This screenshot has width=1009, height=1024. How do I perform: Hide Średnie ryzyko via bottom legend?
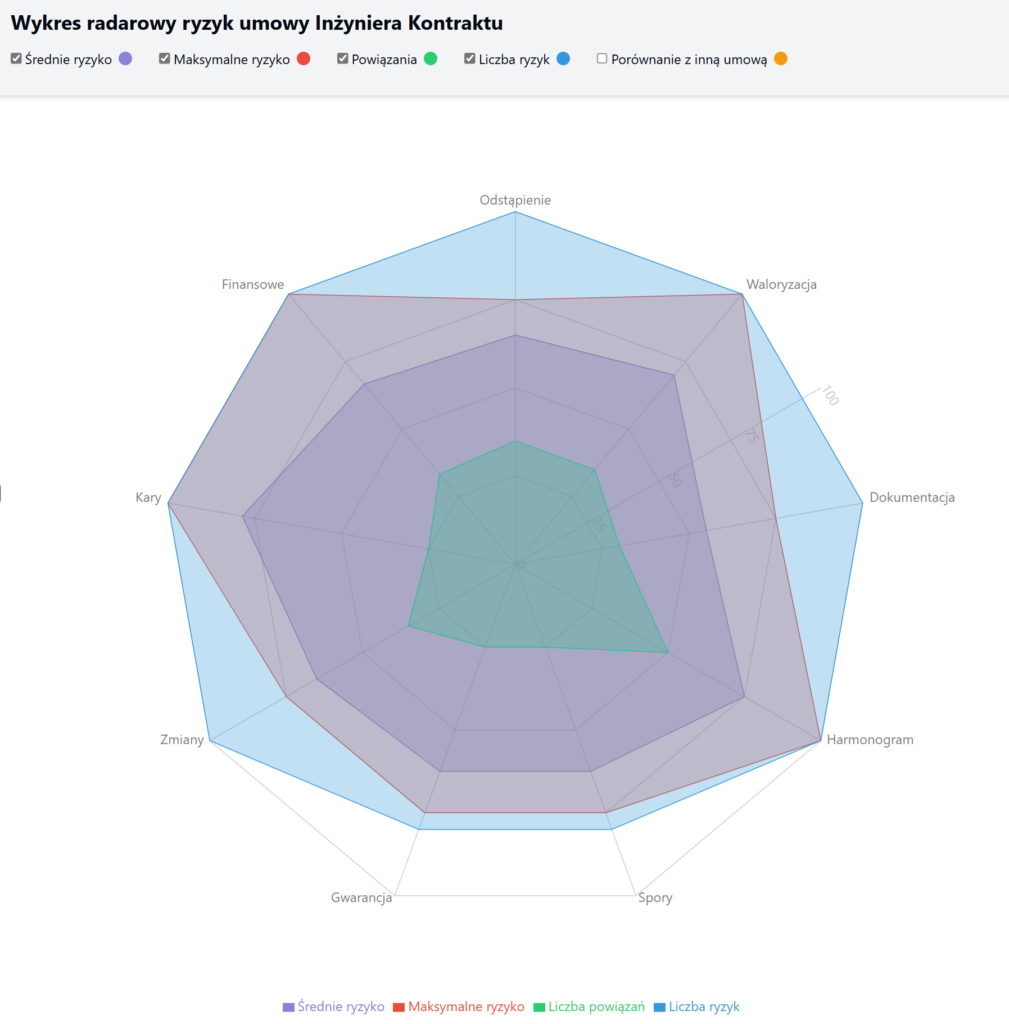coord(334,1007)
